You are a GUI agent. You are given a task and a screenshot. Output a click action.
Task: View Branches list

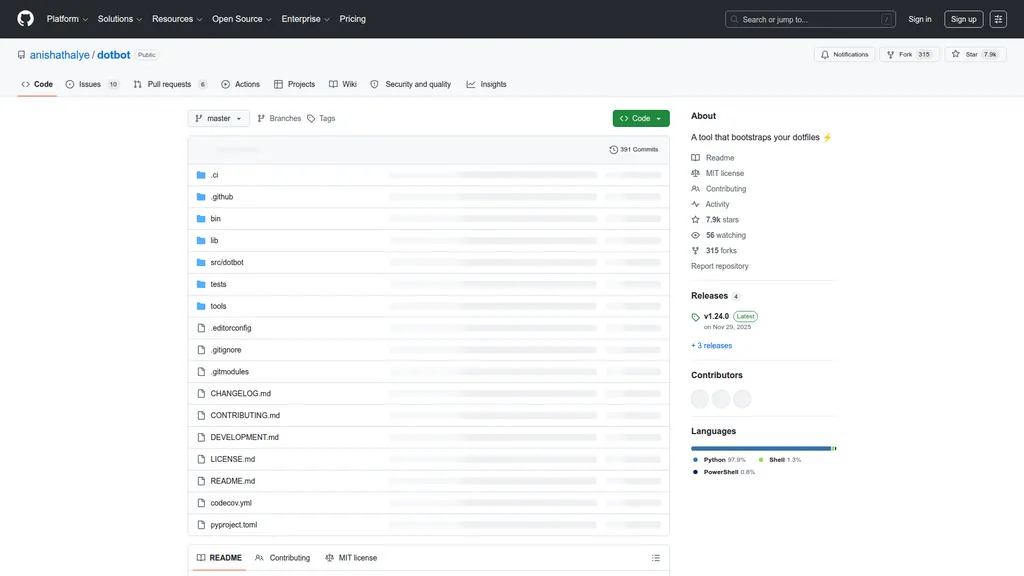[280, 118]
